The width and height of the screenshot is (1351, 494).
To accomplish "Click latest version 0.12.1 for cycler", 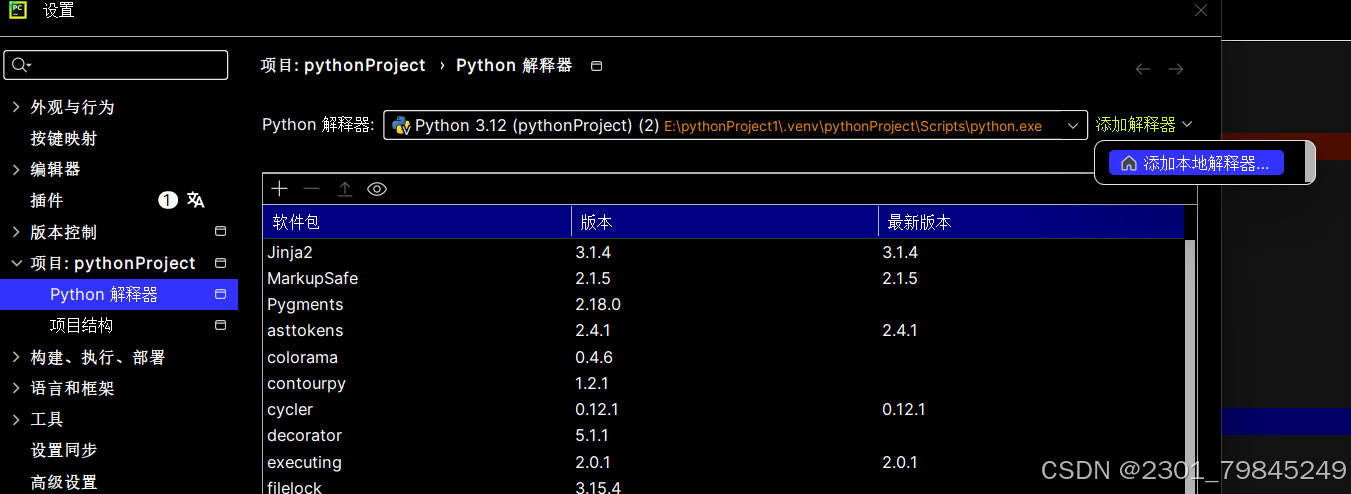I will [904, 409].
